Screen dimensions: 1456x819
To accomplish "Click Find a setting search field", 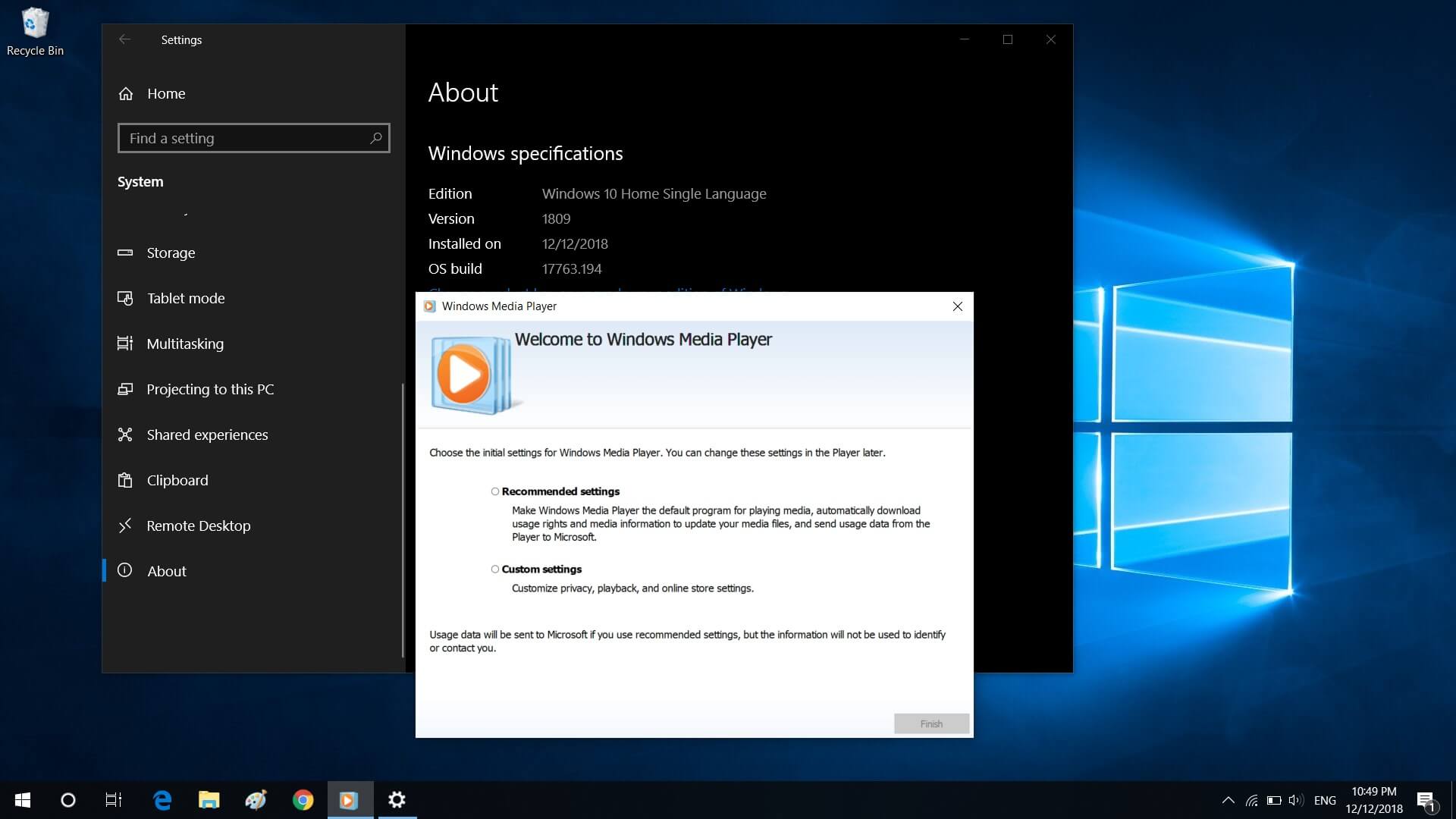I will click(253, 138).
